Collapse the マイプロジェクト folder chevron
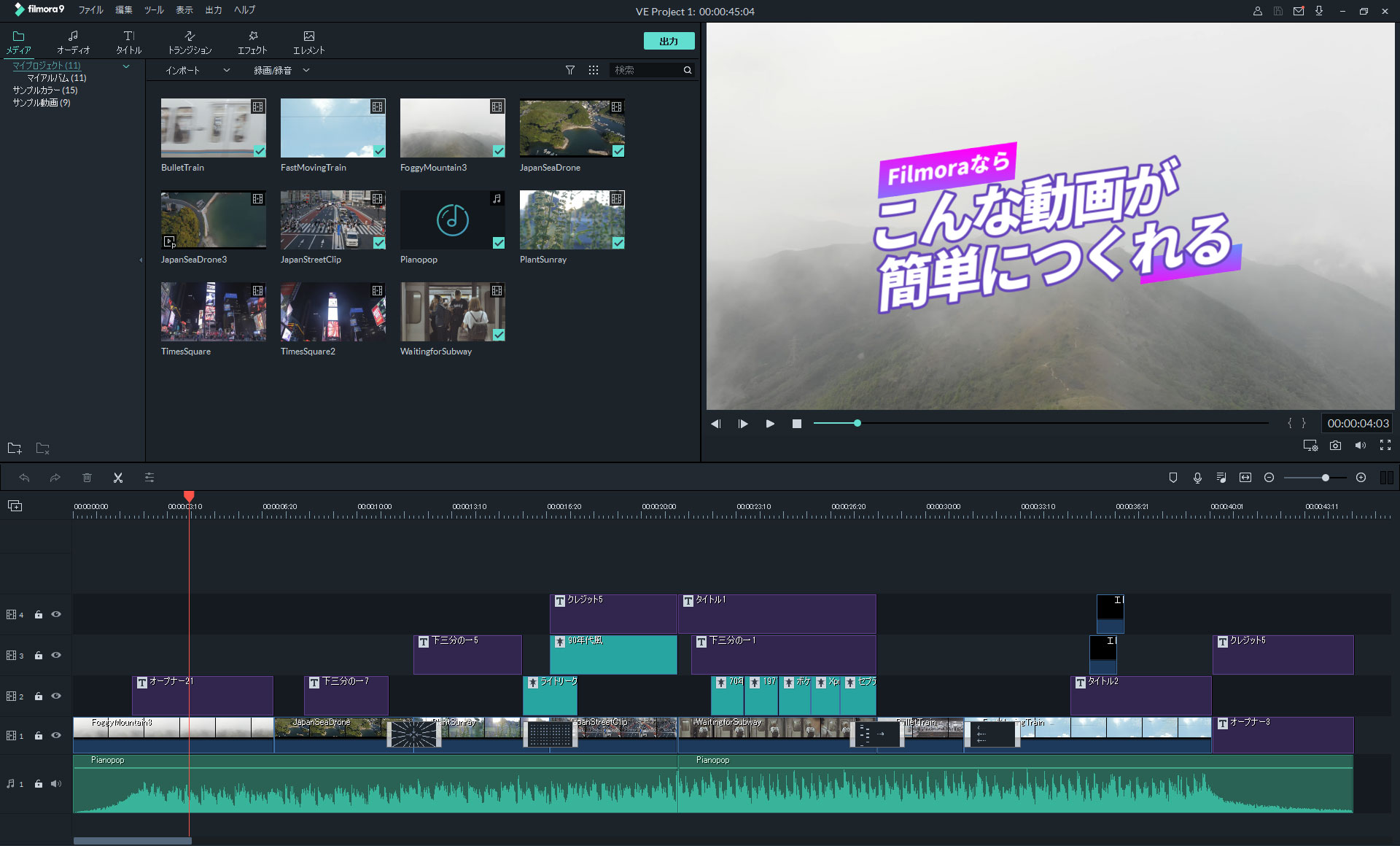The height and width of the screenshot is (846, 1400). click(x=126, y=66)
